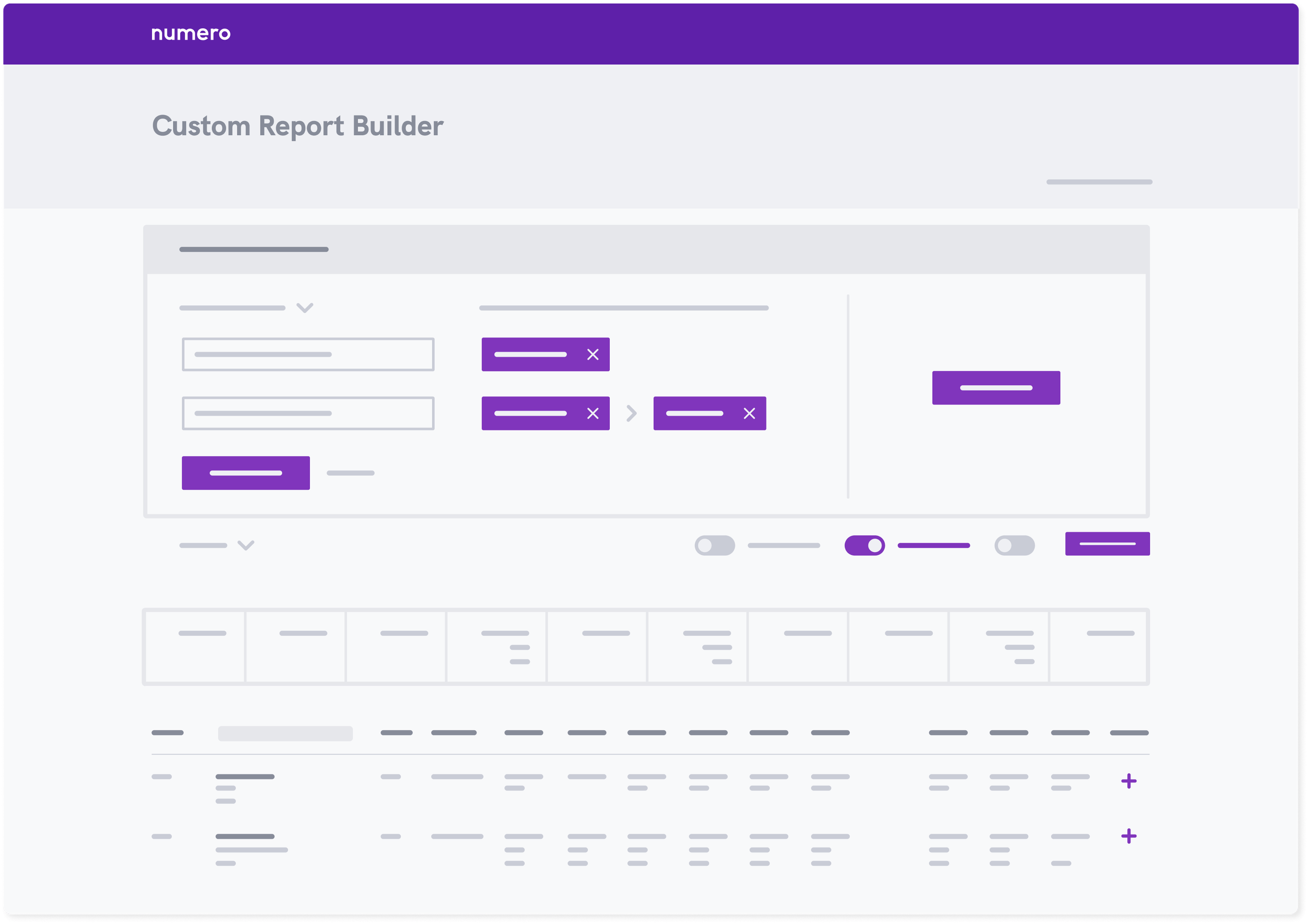1308x924 pixels.
Task: Turn off the purple enabled toggle
Action: click(x=864, y=545)
